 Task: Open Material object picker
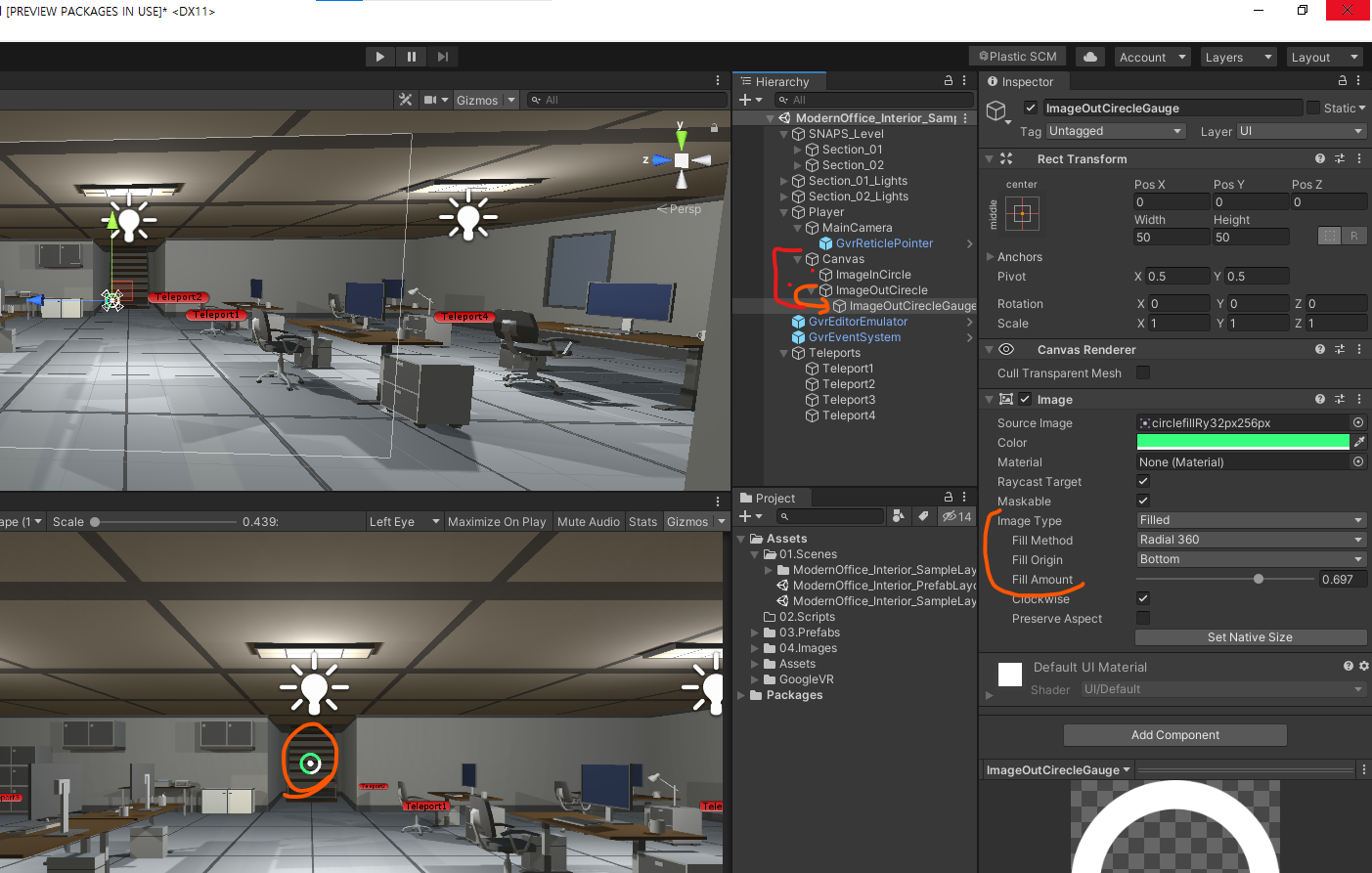tap(1358, 461)
